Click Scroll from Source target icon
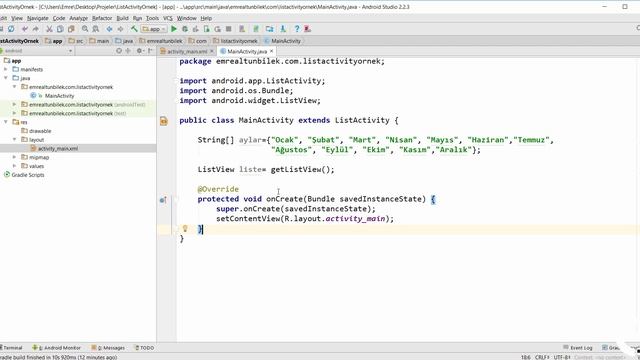Viewport: 640px width, 360px height. pos(119,51)
